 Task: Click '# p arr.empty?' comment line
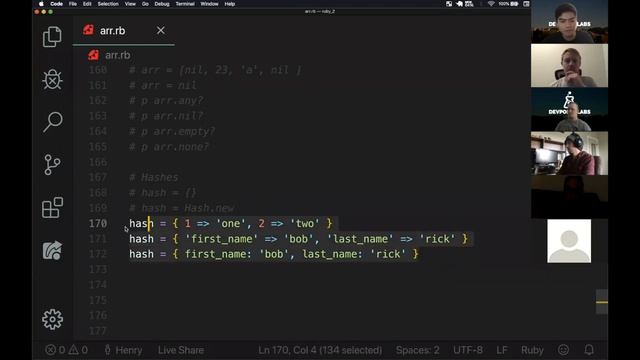tap(172, 131)
